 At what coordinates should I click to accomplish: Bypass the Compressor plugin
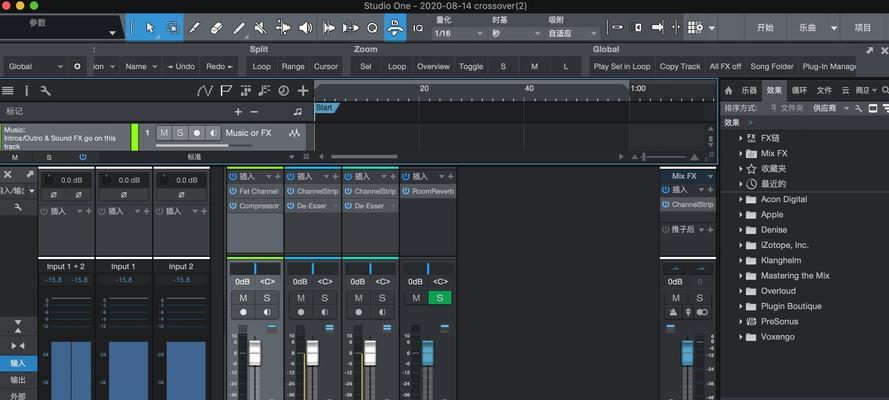(233, 206)
